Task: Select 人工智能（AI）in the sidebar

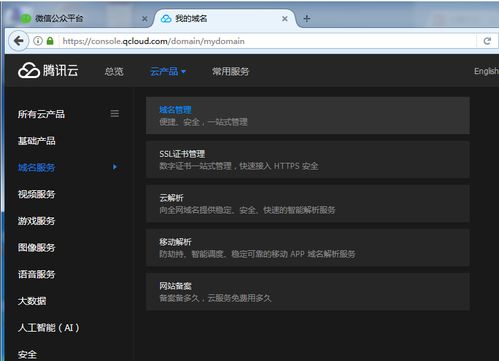Action: coord(49,327)
